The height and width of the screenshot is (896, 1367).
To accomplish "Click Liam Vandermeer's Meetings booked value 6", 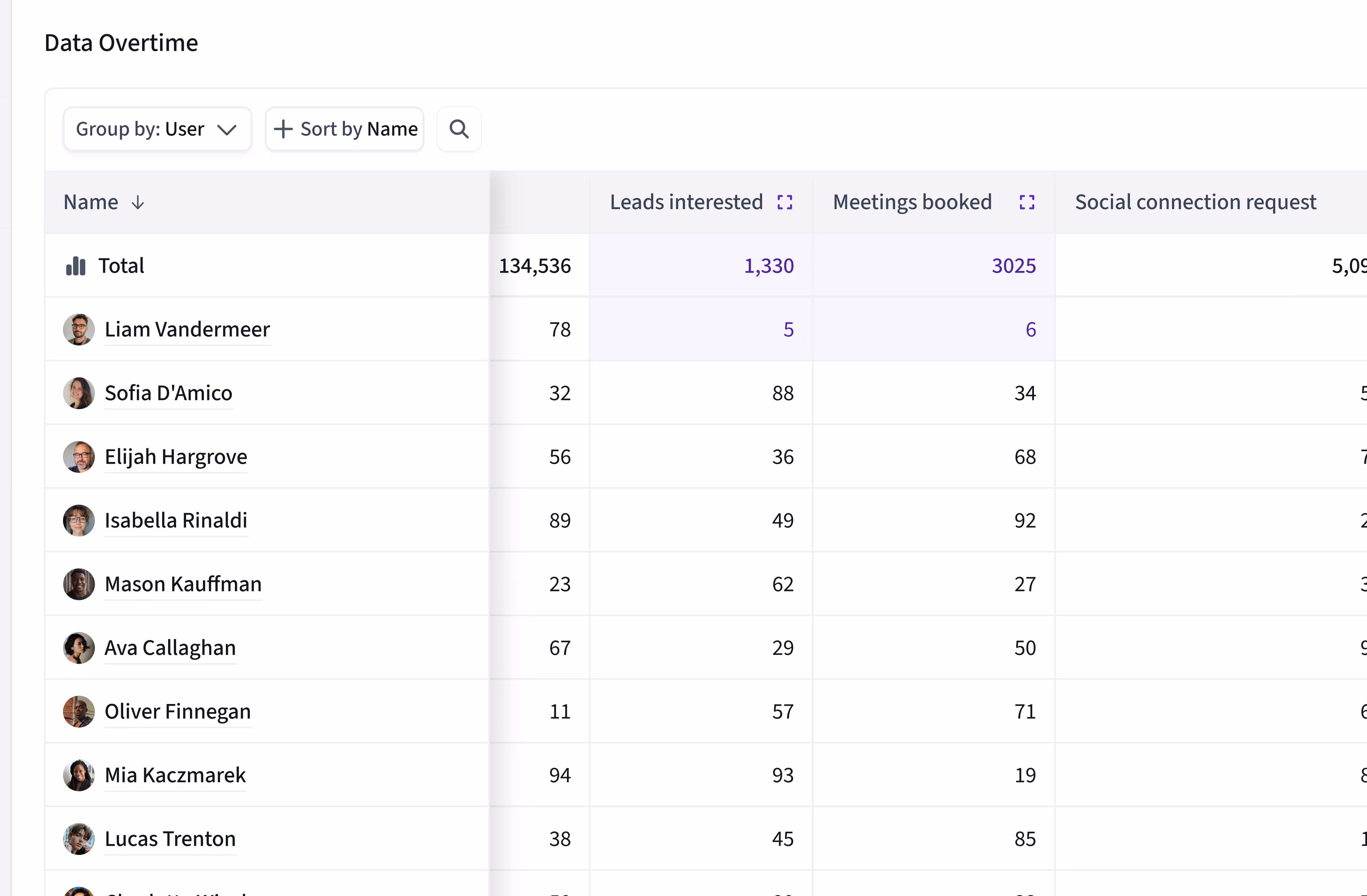I will click(x=1031, y=329).
